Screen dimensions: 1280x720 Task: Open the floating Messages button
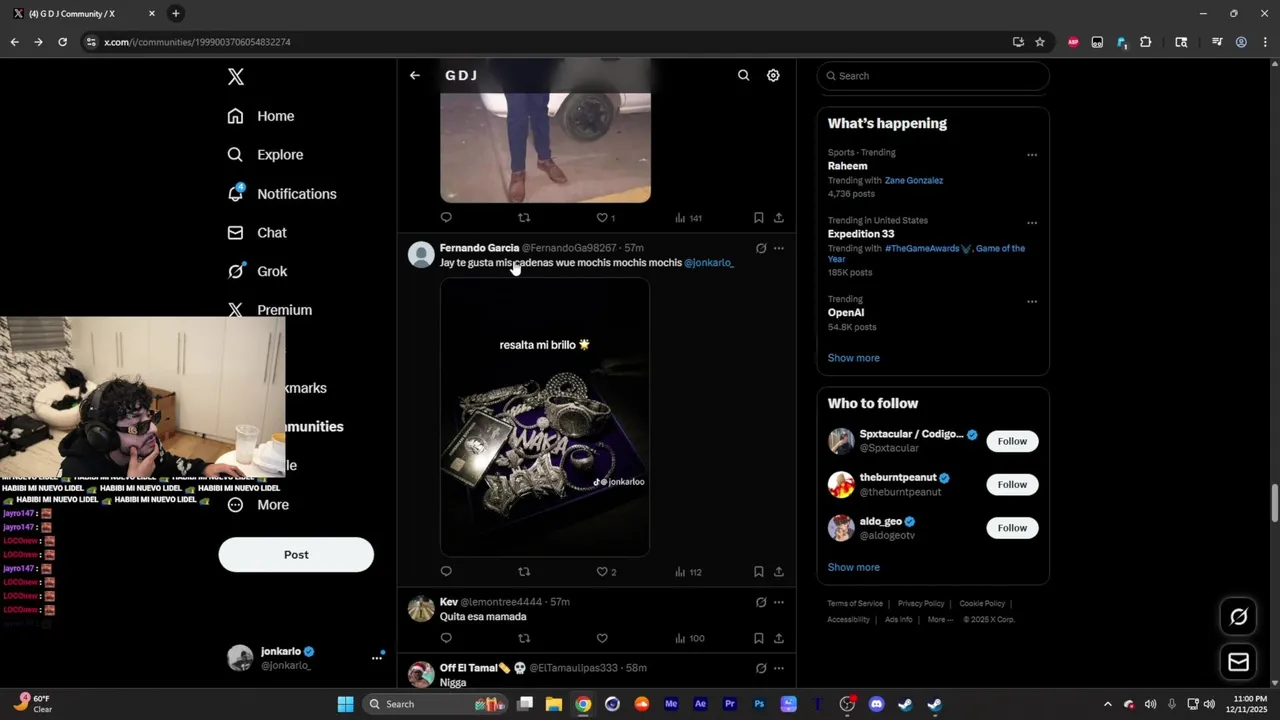coord(1238,662)
